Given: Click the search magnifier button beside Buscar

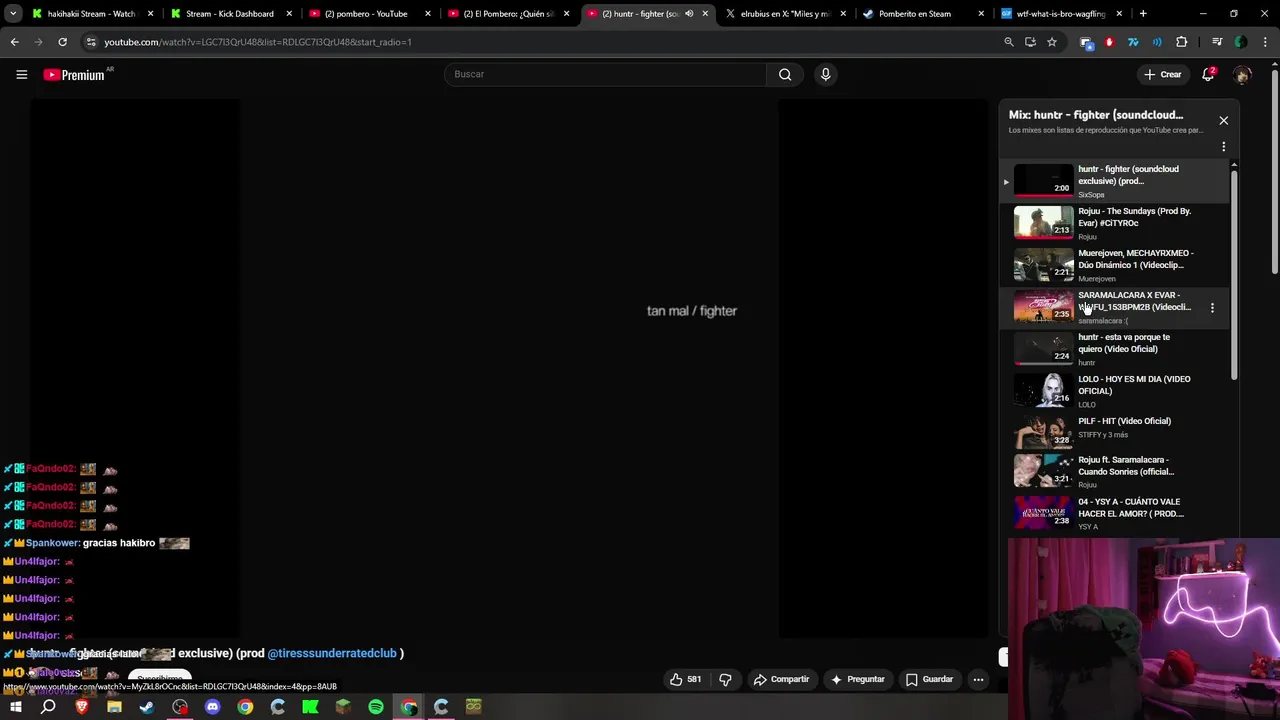Looking at the screenshot, I should 785,74.
